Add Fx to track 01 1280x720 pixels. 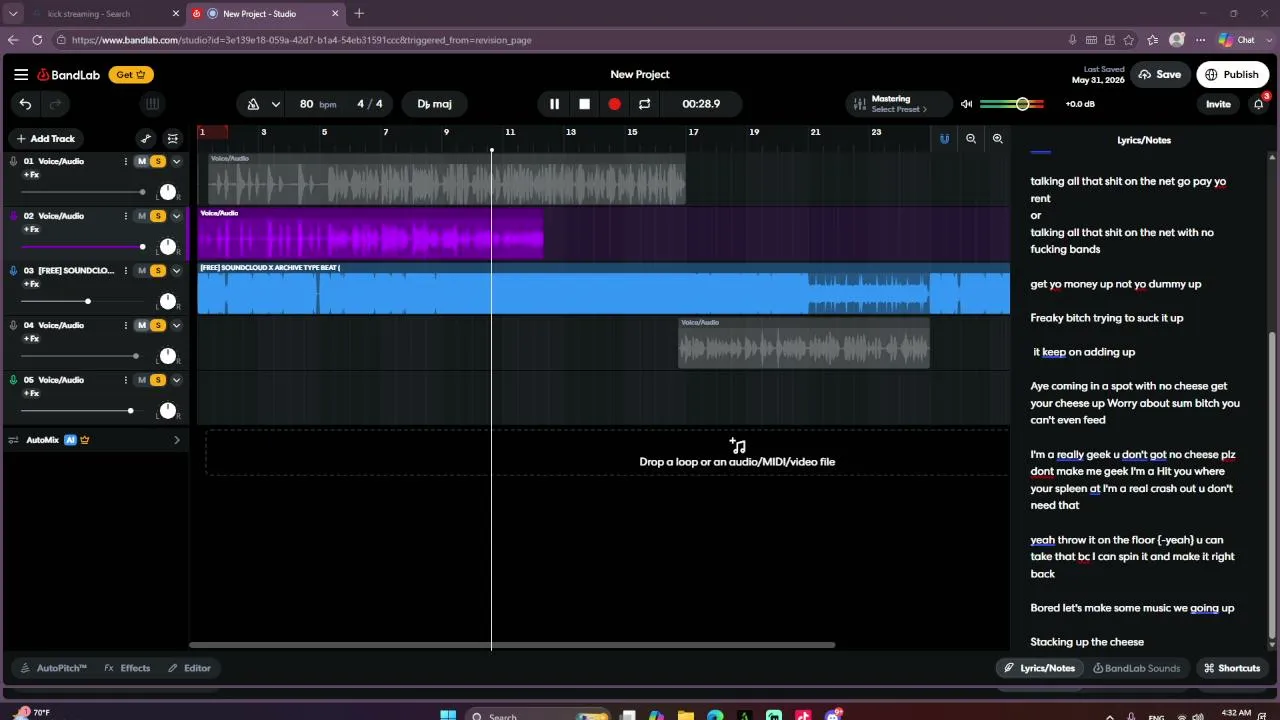(x=31, y=175)
